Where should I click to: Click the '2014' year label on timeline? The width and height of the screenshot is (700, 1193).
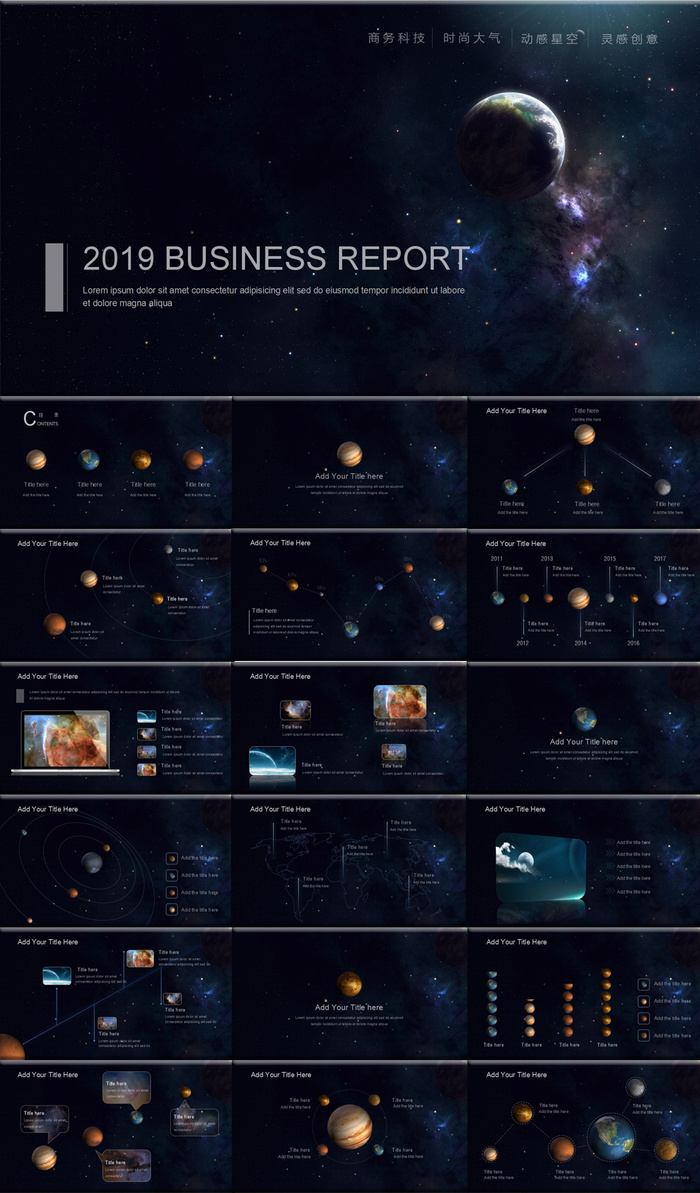pos(581,643)
